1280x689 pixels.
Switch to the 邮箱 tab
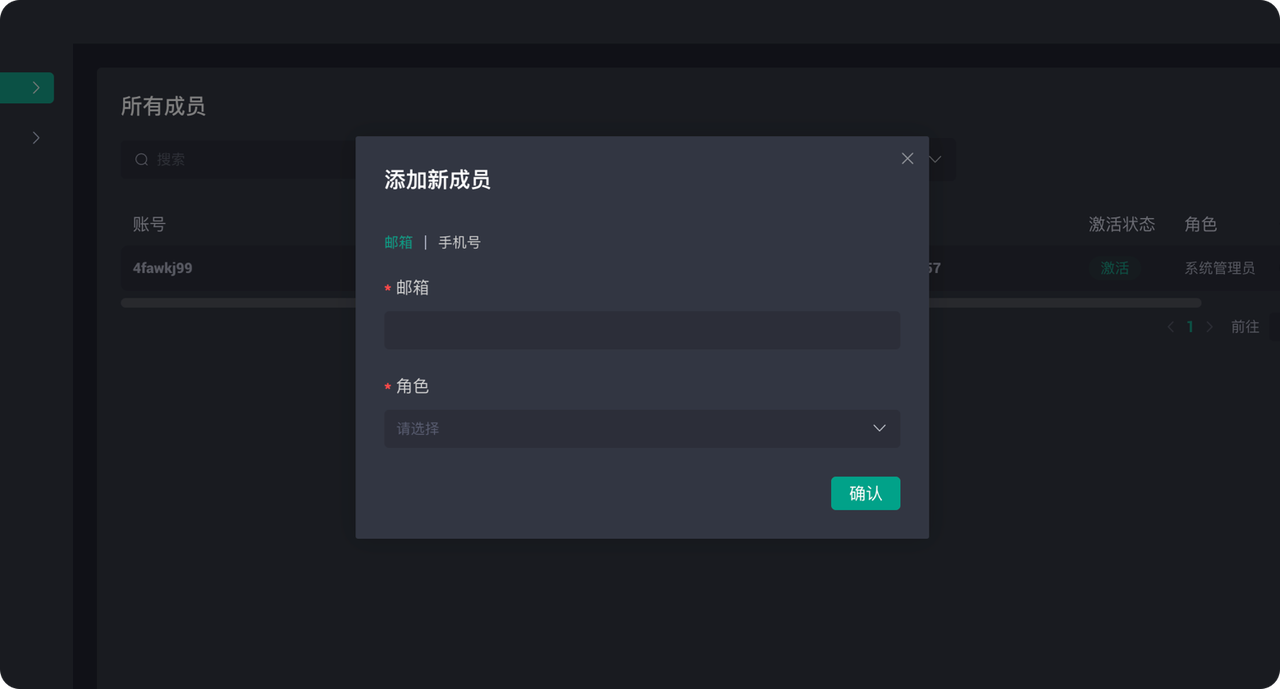pos(398,242)
